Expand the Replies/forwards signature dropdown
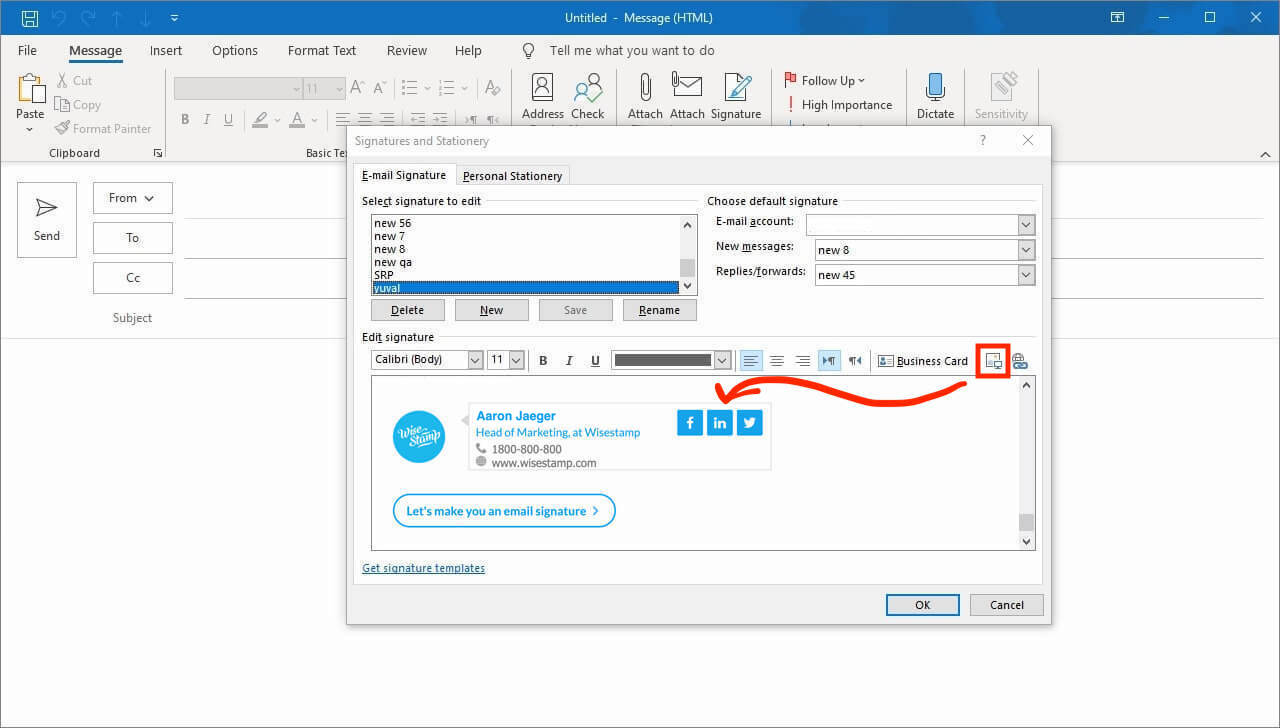The width and height of the screenshot is (1280, 728). [1026, 275]
